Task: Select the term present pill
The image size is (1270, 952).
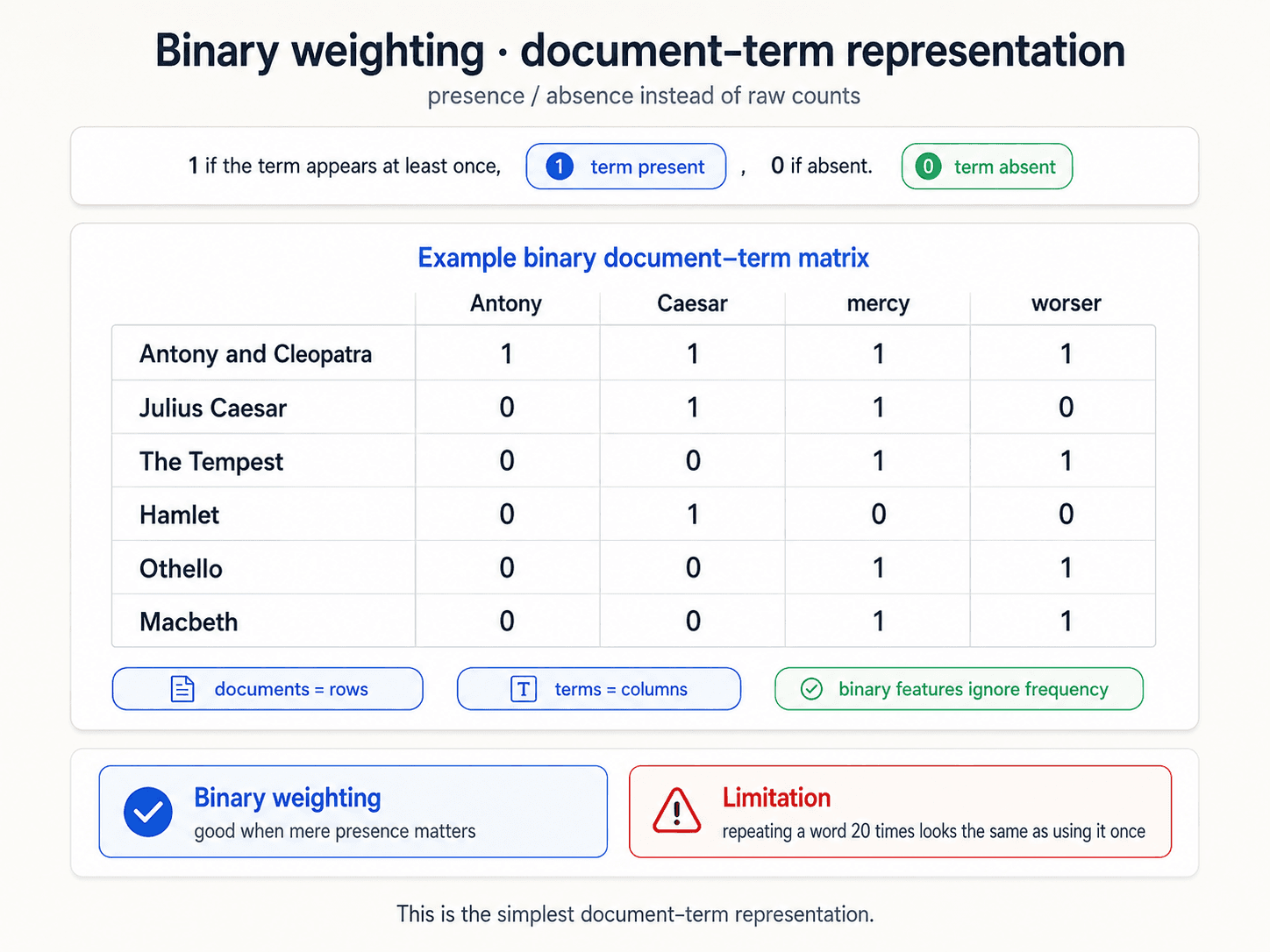Action: [626, 167]
